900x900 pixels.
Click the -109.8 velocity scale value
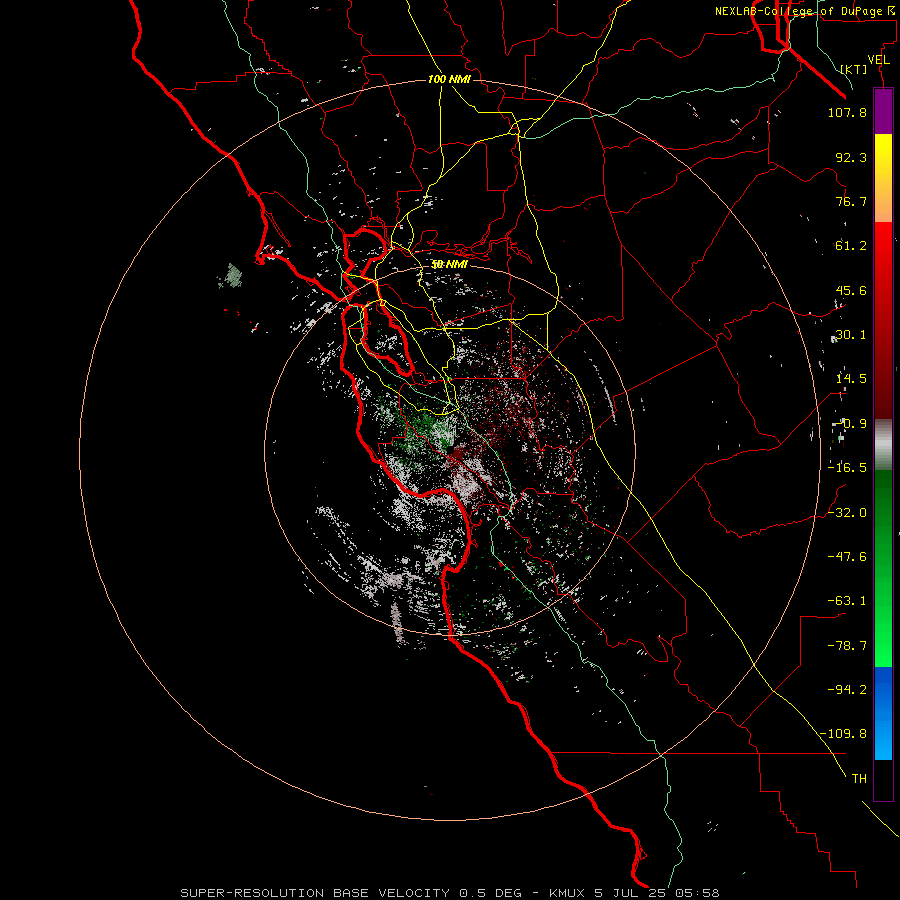tap(843, 734)
